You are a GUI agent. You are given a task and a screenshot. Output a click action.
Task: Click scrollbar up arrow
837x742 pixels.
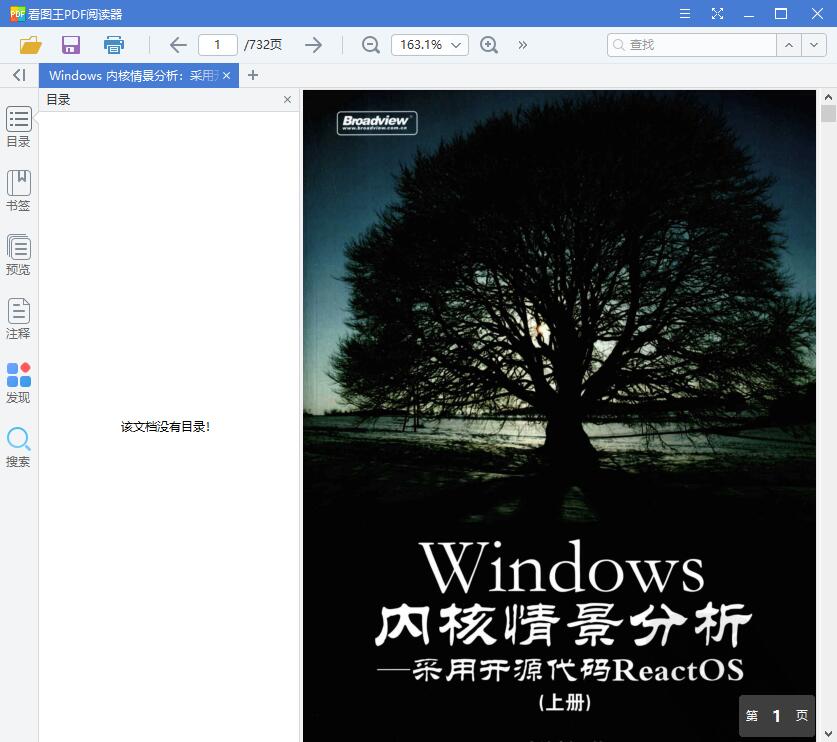click(828, 97)
